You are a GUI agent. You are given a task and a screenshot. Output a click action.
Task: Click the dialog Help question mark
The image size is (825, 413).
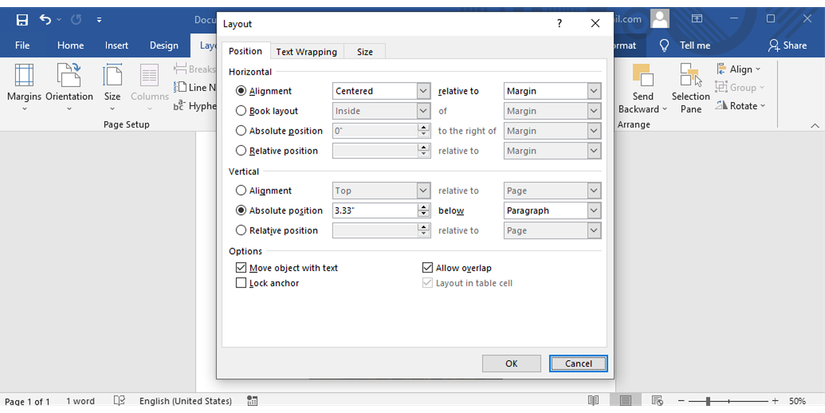coord(559,24)
